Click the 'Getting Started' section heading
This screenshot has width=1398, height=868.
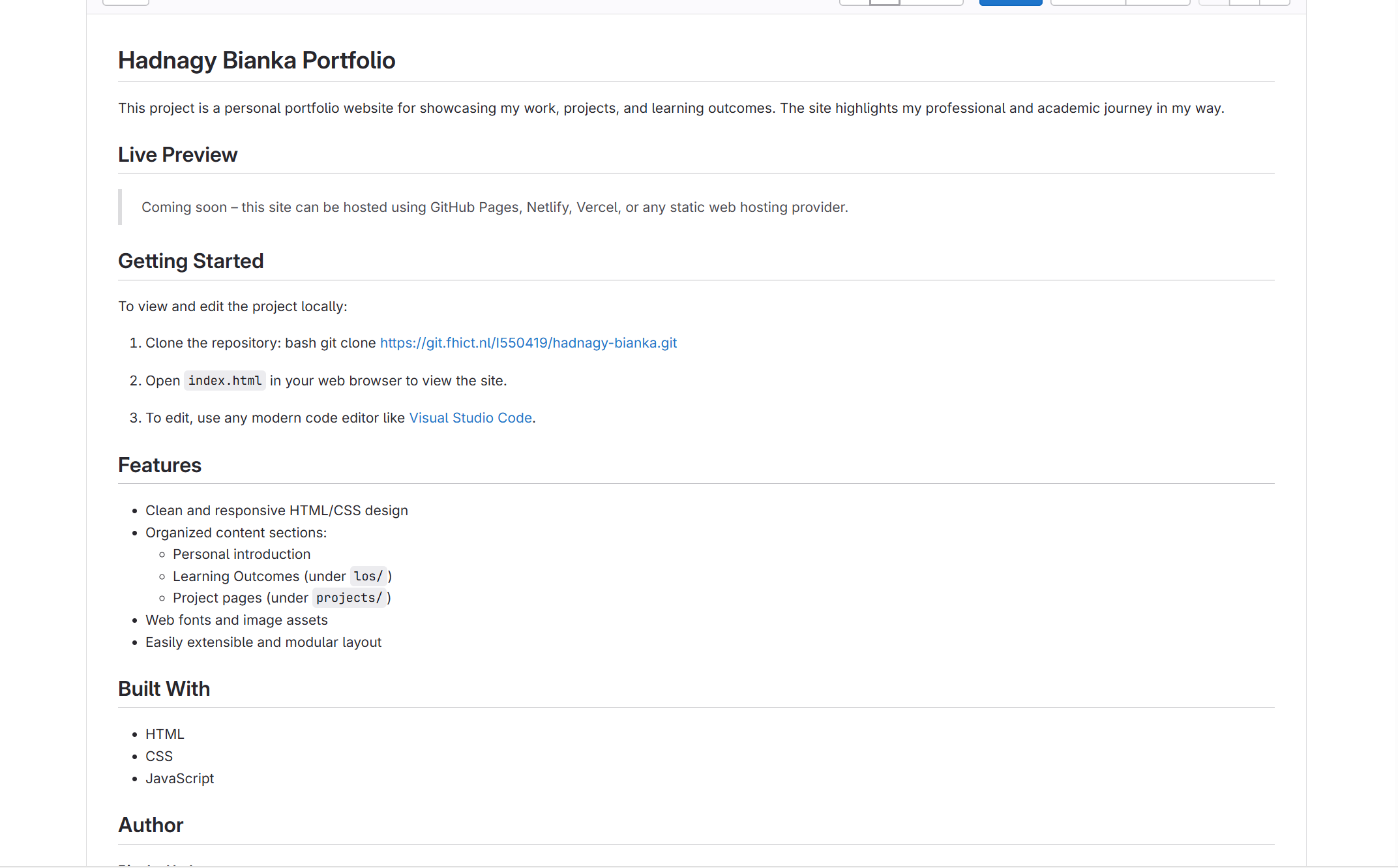point(190,260)
